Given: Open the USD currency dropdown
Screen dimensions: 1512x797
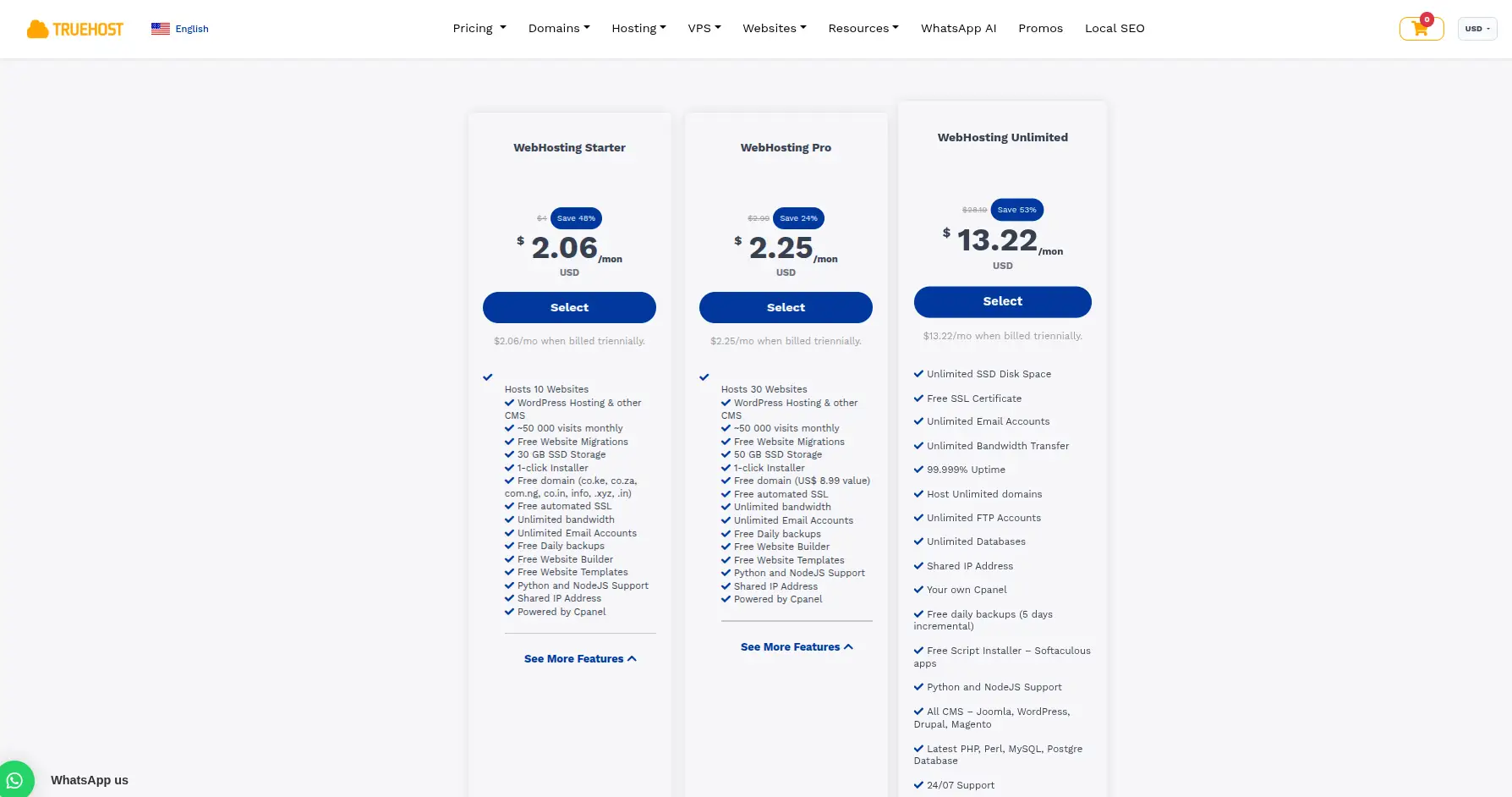Looking at the screenshot, I should [x=1477, y=29].
